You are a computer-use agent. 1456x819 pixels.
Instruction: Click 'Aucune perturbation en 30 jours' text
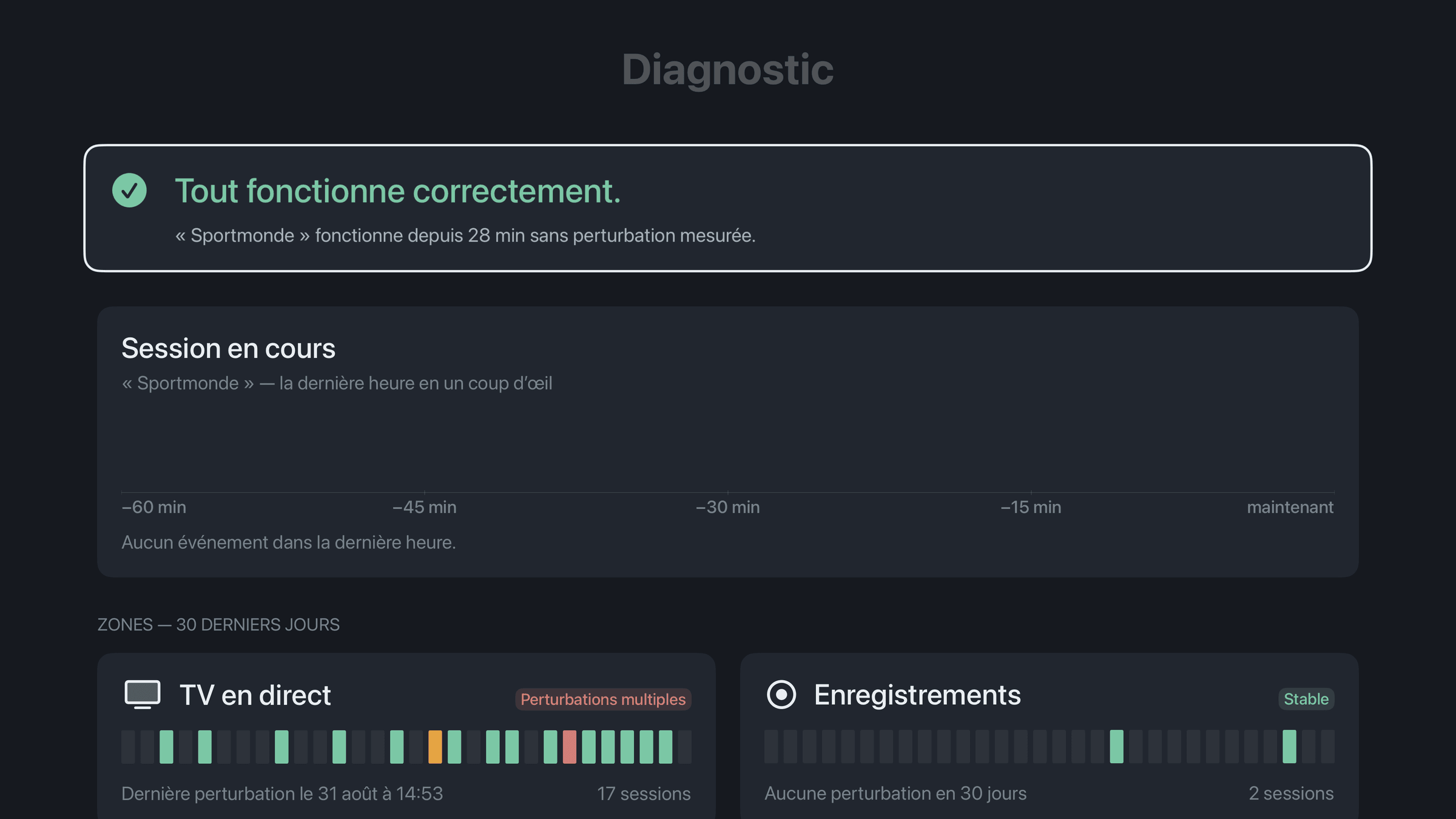click(x=895, y=794)
